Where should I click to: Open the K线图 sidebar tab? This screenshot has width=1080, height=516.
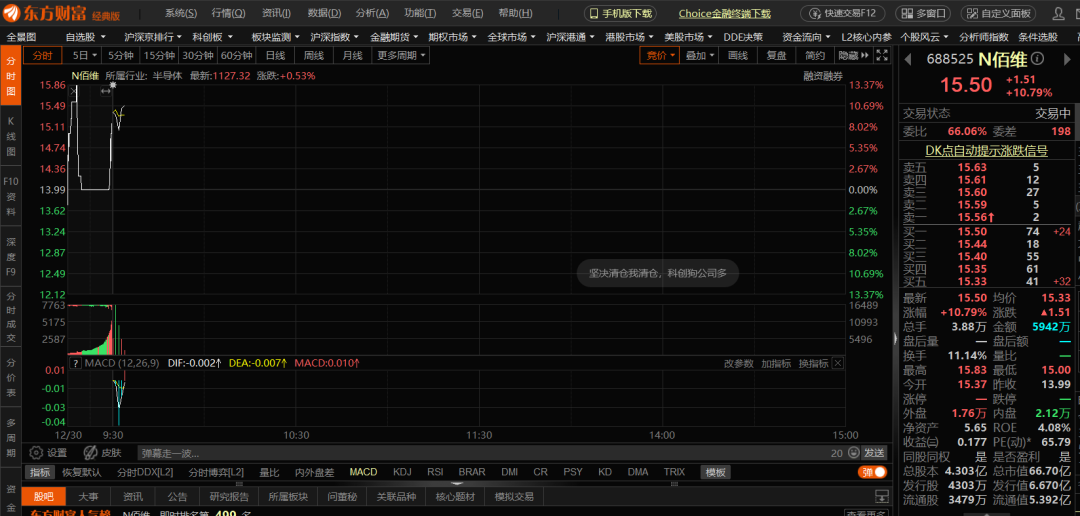click(10, 136)
